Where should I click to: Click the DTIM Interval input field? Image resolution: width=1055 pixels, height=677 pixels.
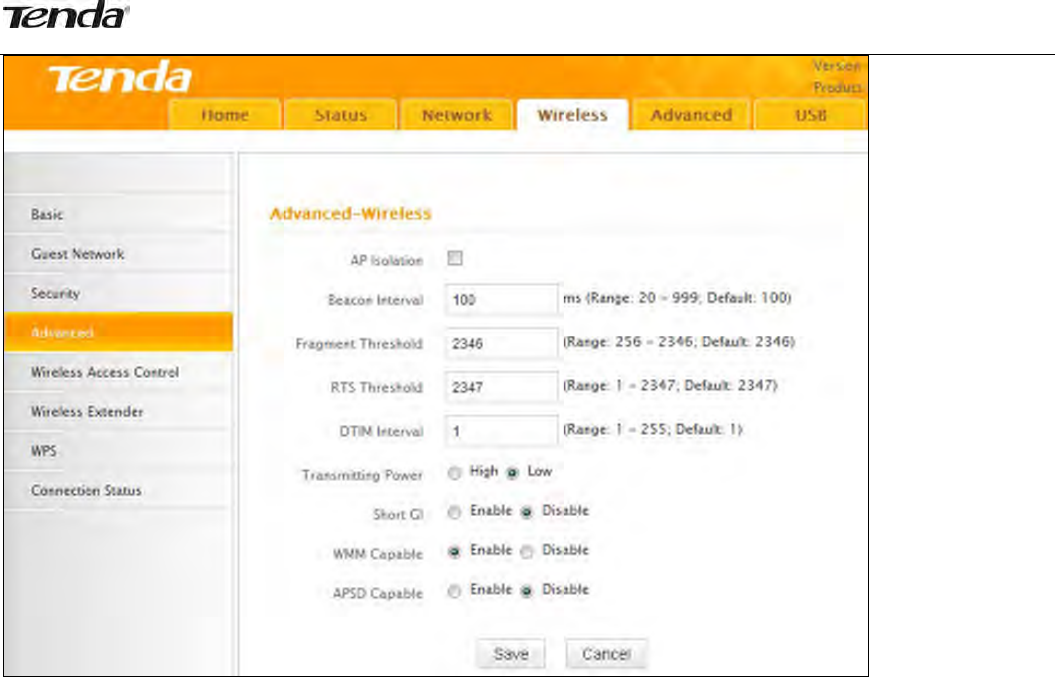point(501,431)
